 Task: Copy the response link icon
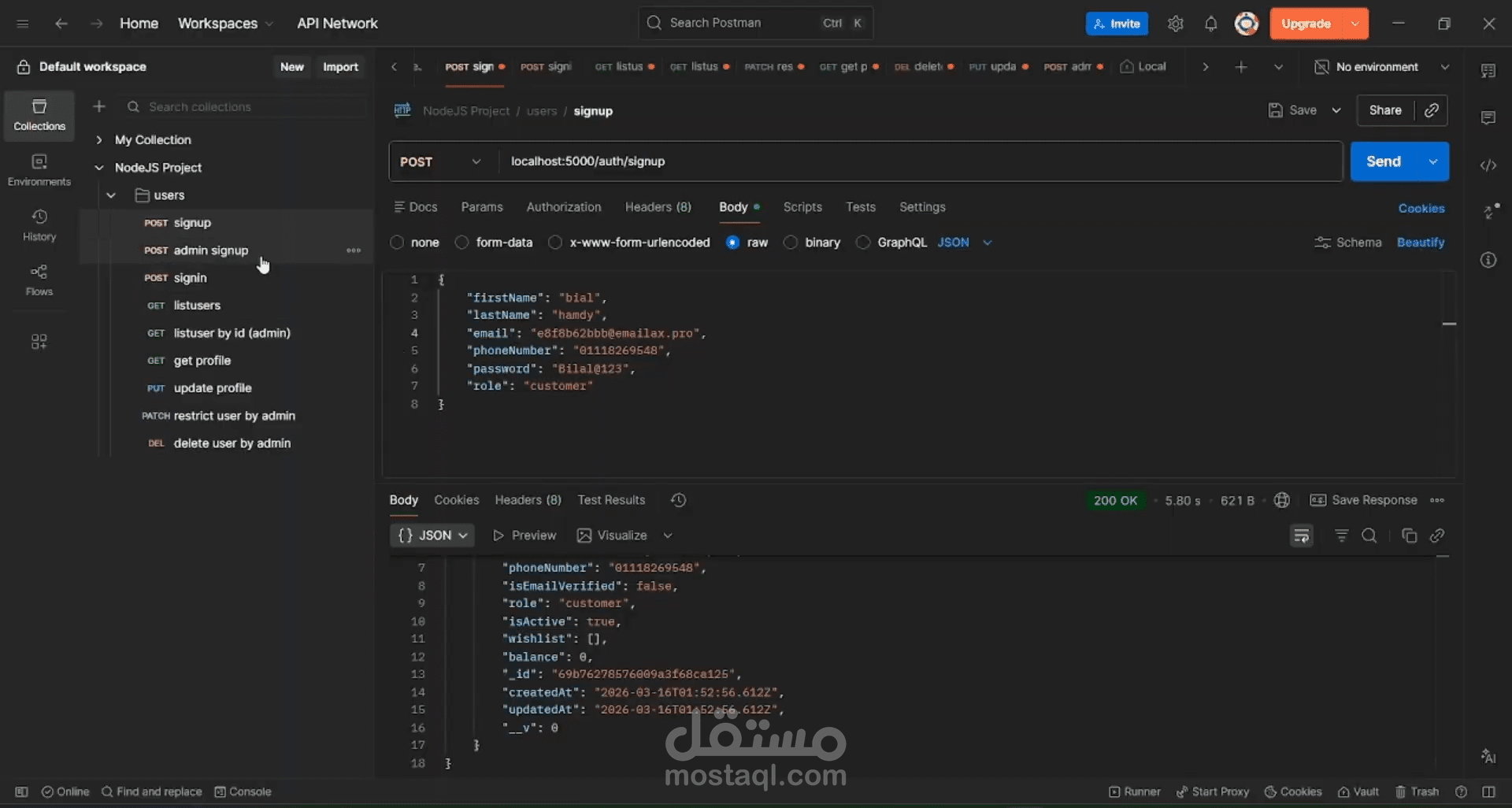[1437, 536]
